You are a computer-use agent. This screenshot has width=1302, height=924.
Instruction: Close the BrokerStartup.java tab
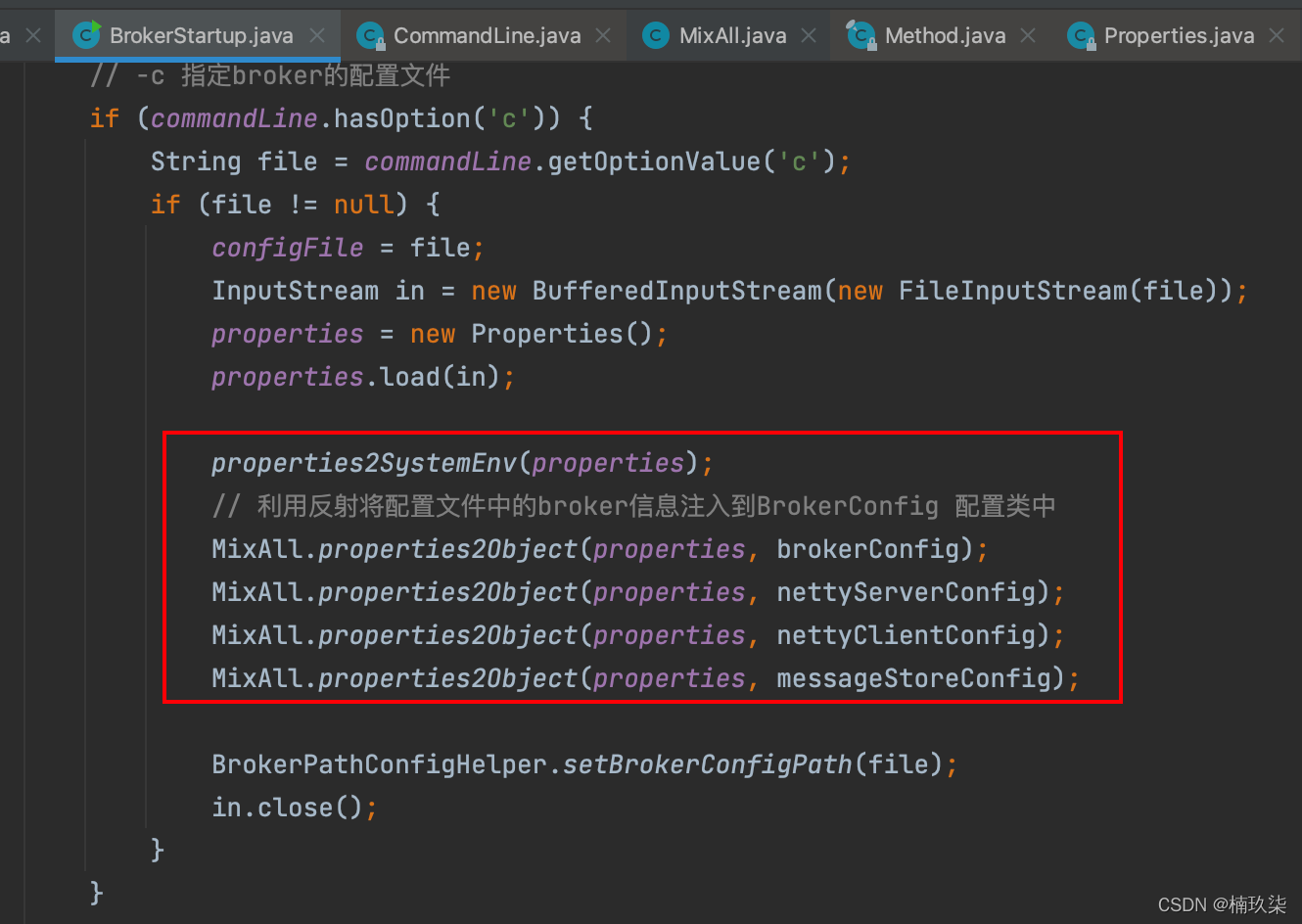[317, 36]
